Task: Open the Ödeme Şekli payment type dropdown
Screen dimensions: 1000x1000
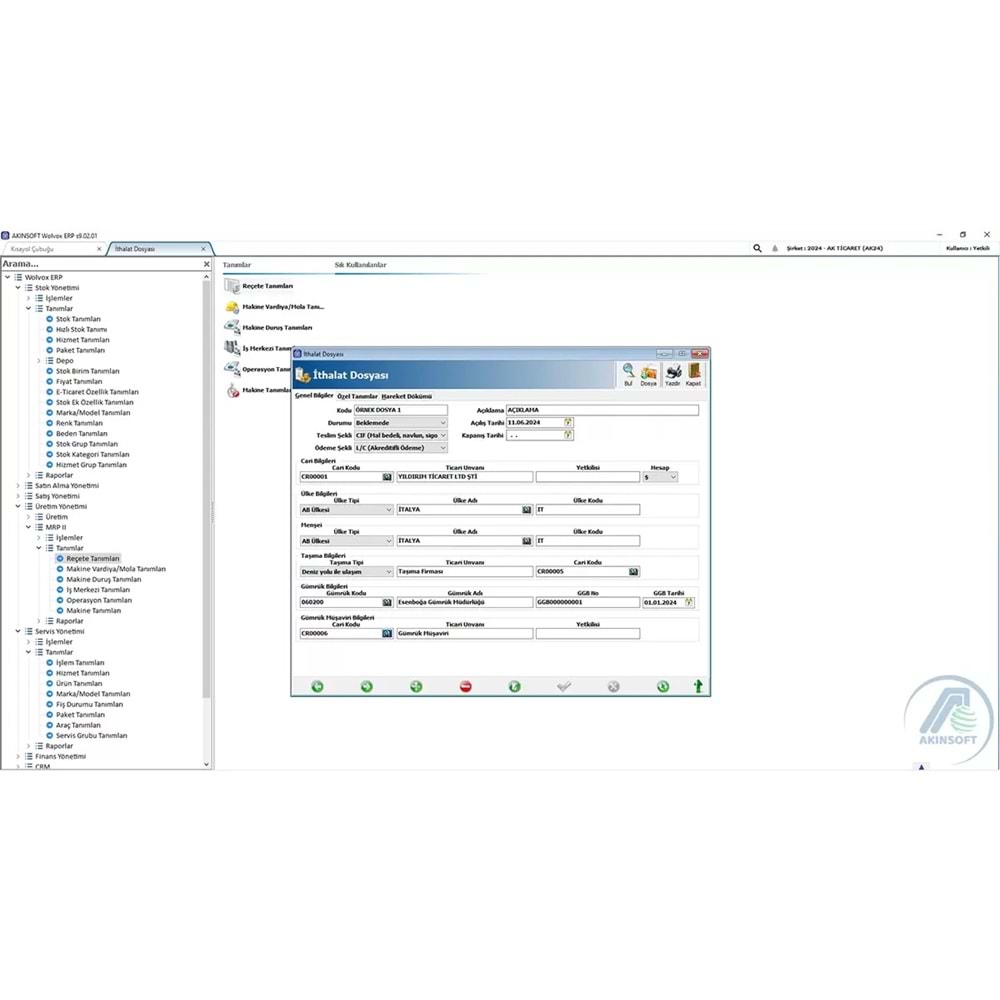Action: click(441, 447)
